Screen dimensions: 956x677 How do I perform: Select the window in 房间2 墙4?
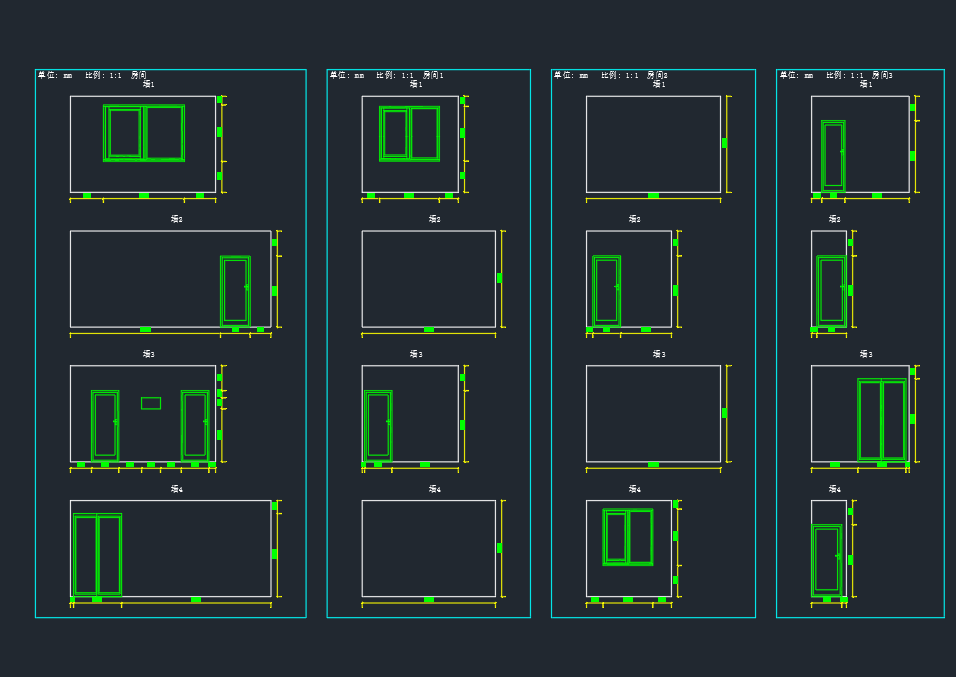coord(628,537)
